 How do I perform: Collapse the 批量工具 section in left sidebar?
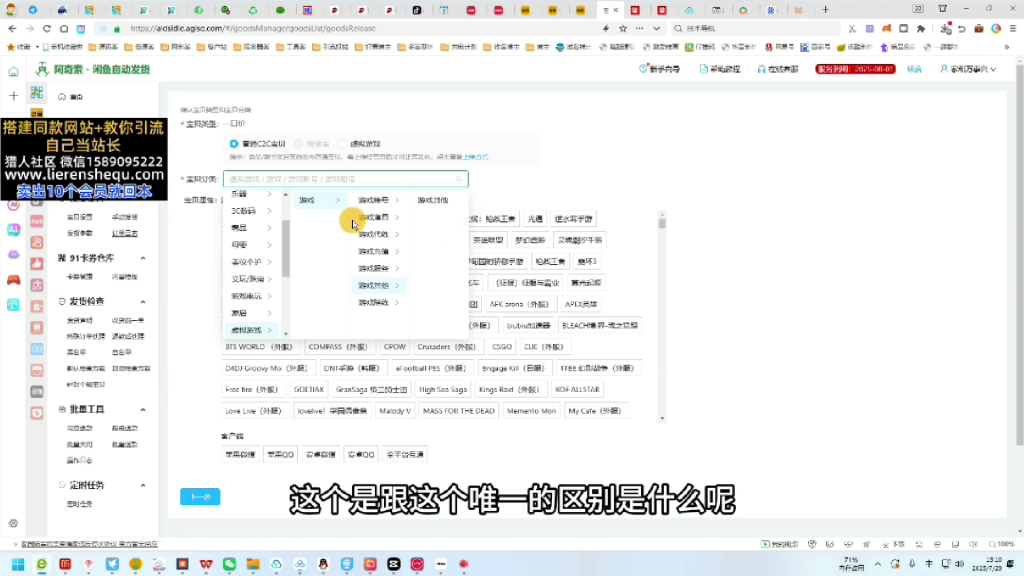click(142, 409)
